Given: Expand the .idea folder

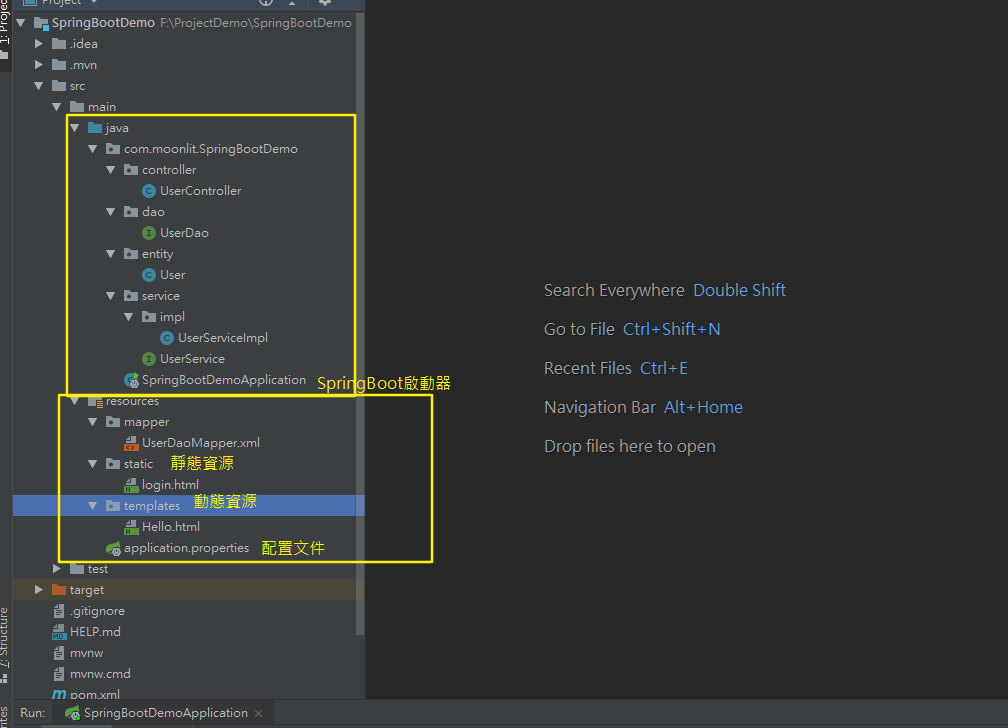Looking at the screenshot, I should coord(39,44).
